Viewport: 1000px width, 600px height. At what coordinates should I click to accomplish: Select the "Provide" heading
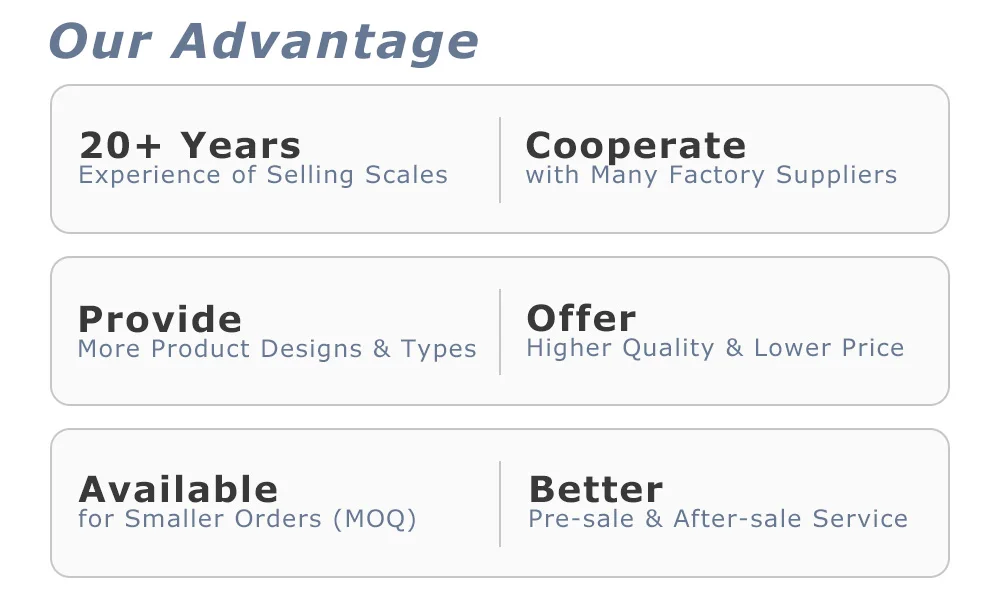coord(160,320)
